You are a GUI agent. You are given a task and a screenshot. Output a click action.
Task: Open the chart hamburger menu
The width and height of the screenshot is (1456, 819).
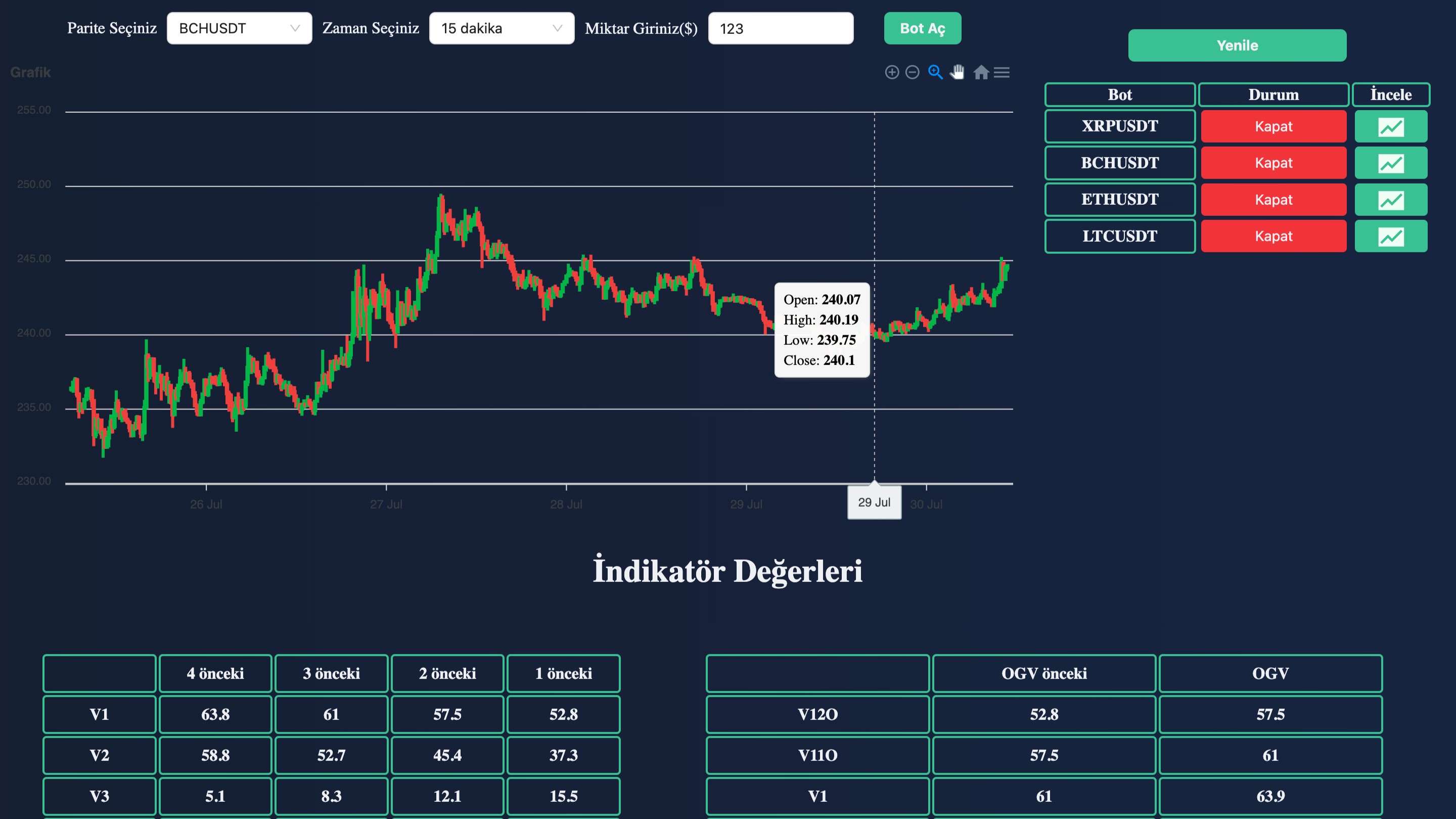pos(1002,72)
